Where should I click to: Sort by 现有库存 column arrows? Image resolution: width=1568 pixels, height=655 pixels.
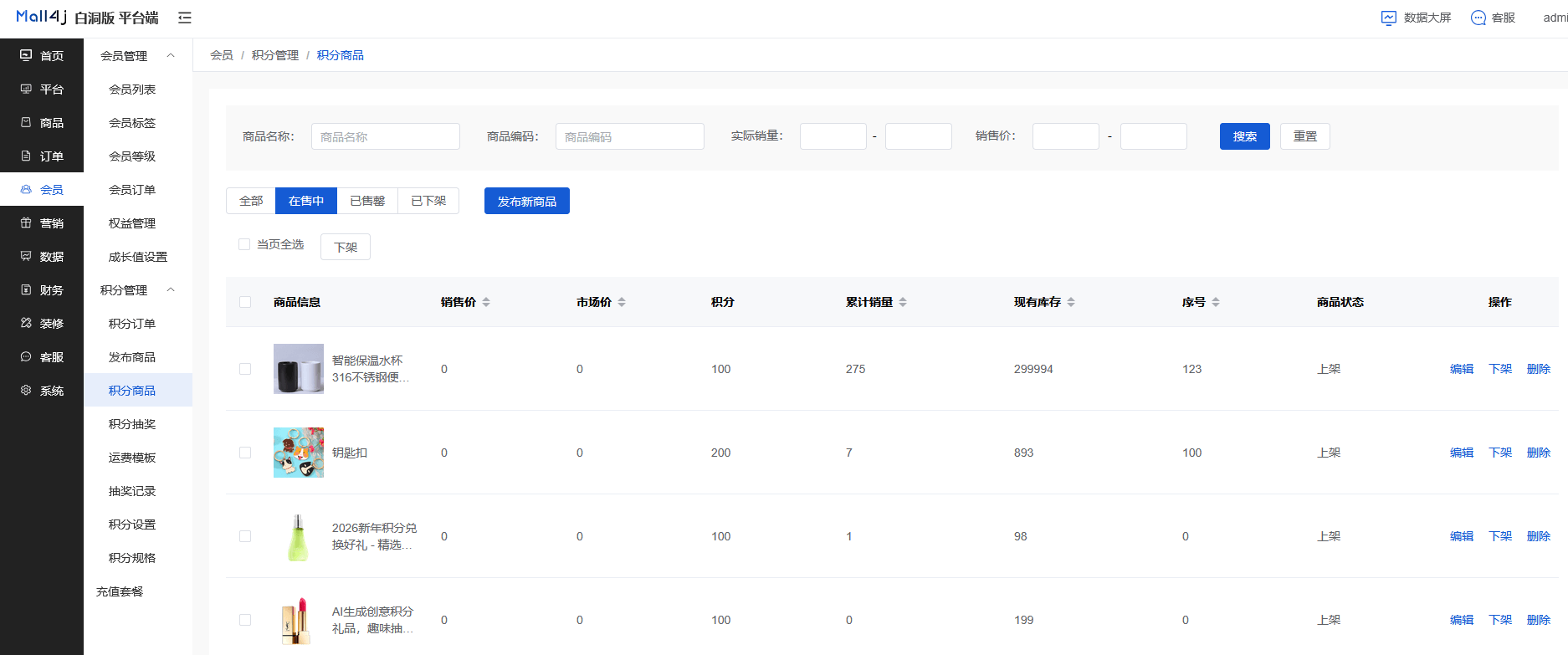coord(1071,302)
